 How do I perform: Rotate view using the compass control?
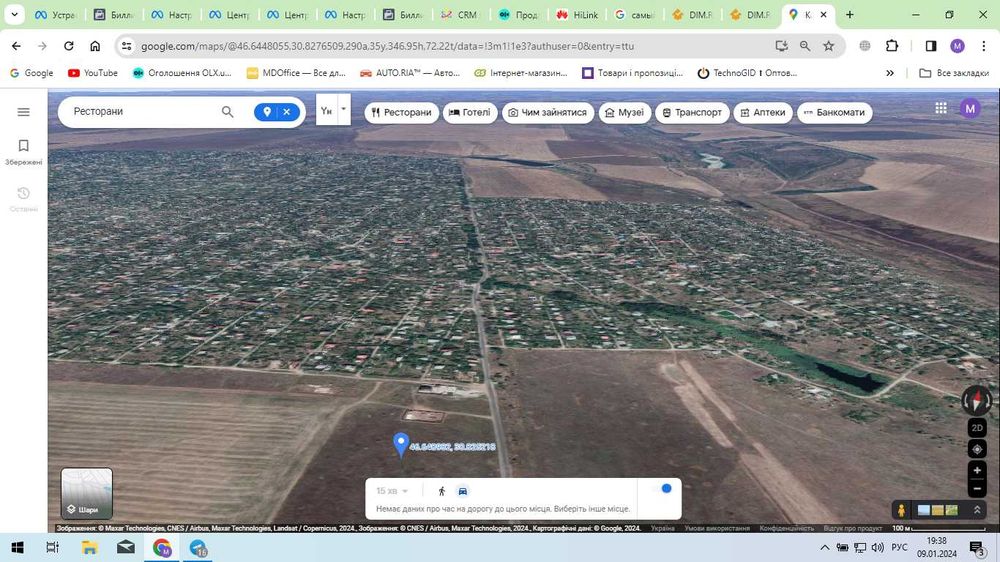click(976, 400)
